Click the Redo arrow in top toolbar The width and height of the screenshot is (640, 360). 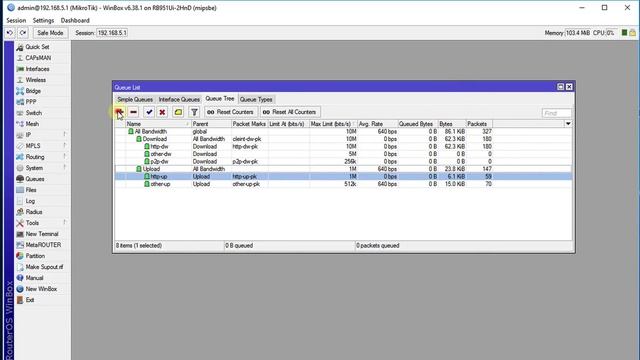[23, 33]
